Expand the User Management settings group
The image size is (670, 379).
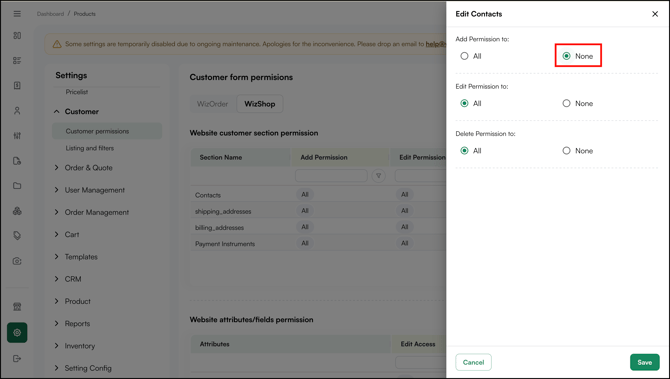coord(56,190)
